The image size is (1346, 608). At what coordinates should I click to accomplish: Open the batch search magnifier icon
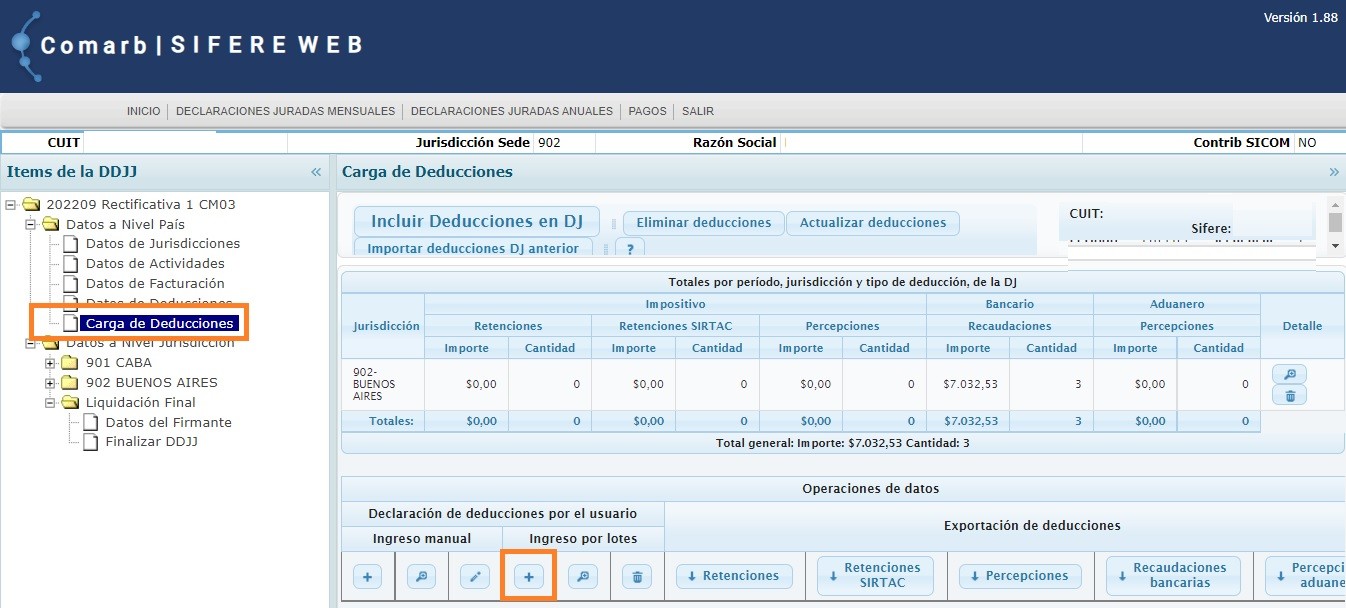point(582,575)
